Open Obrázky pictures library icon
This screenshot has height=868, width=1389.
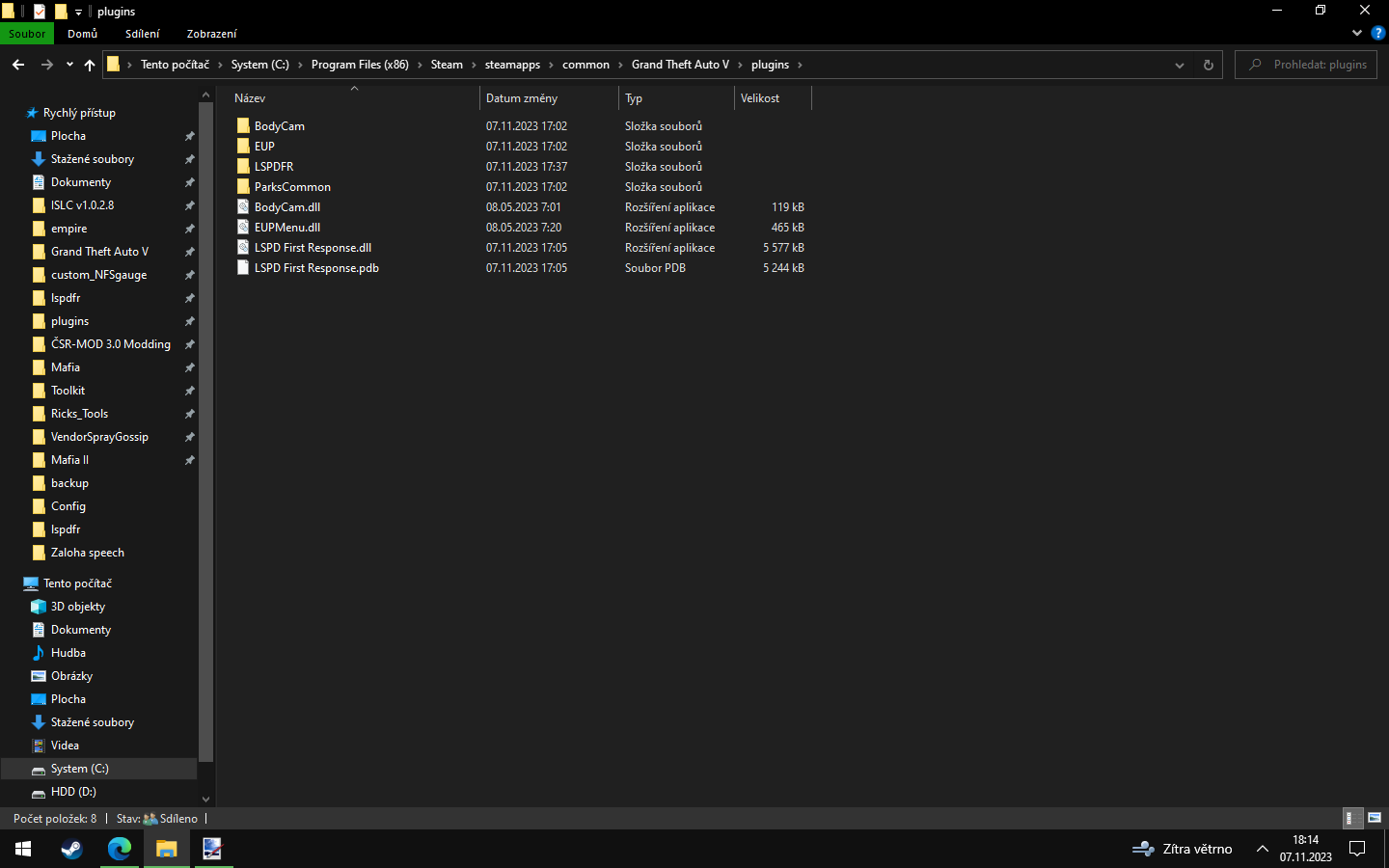39,676
